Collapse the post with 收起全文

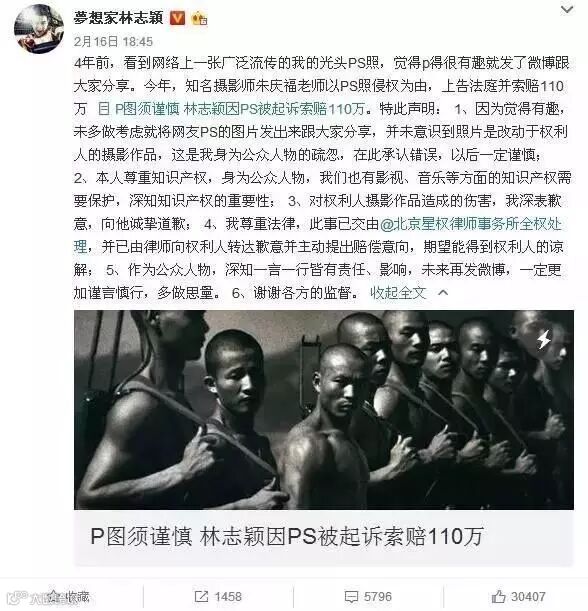click(397, 293)
